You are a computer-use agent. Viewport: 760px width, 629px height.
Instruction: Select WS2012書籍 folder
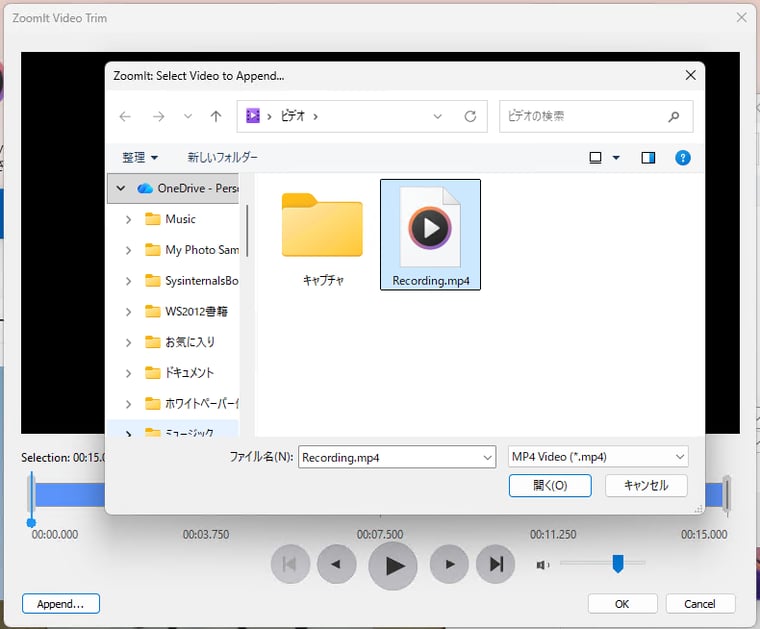(x=187, y=312)
